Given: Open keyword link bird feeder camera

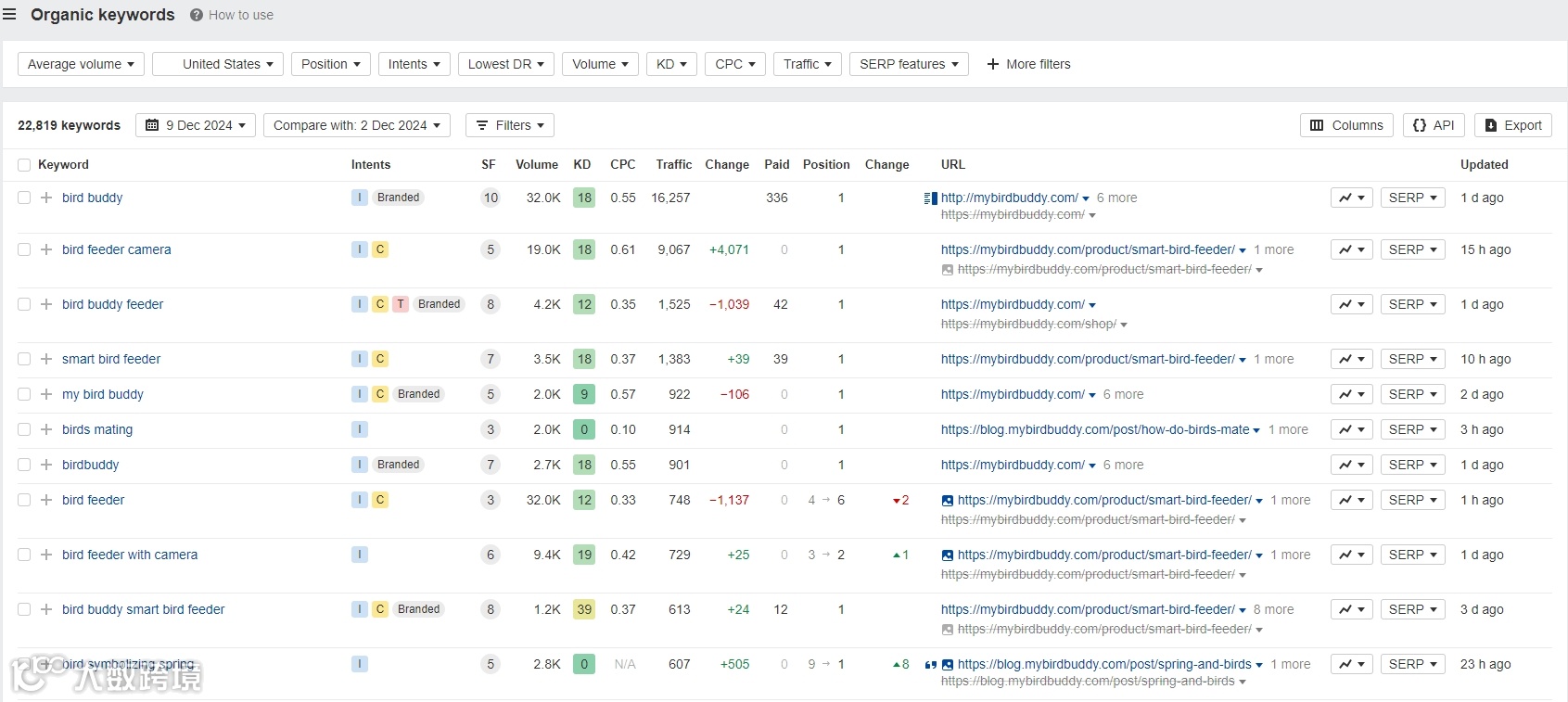Looking at the screenshot, I should [x=117, y=249].
